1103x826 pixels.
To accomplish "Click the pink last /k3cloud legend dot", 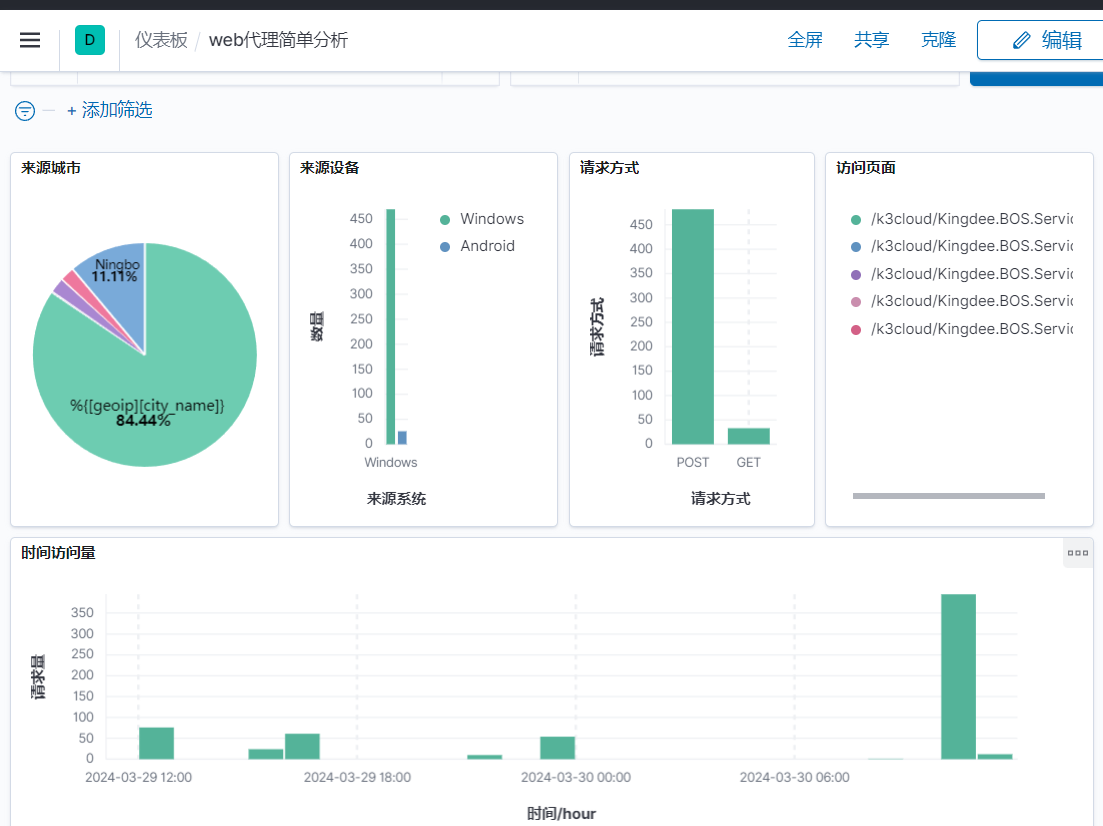I will 855,329.
